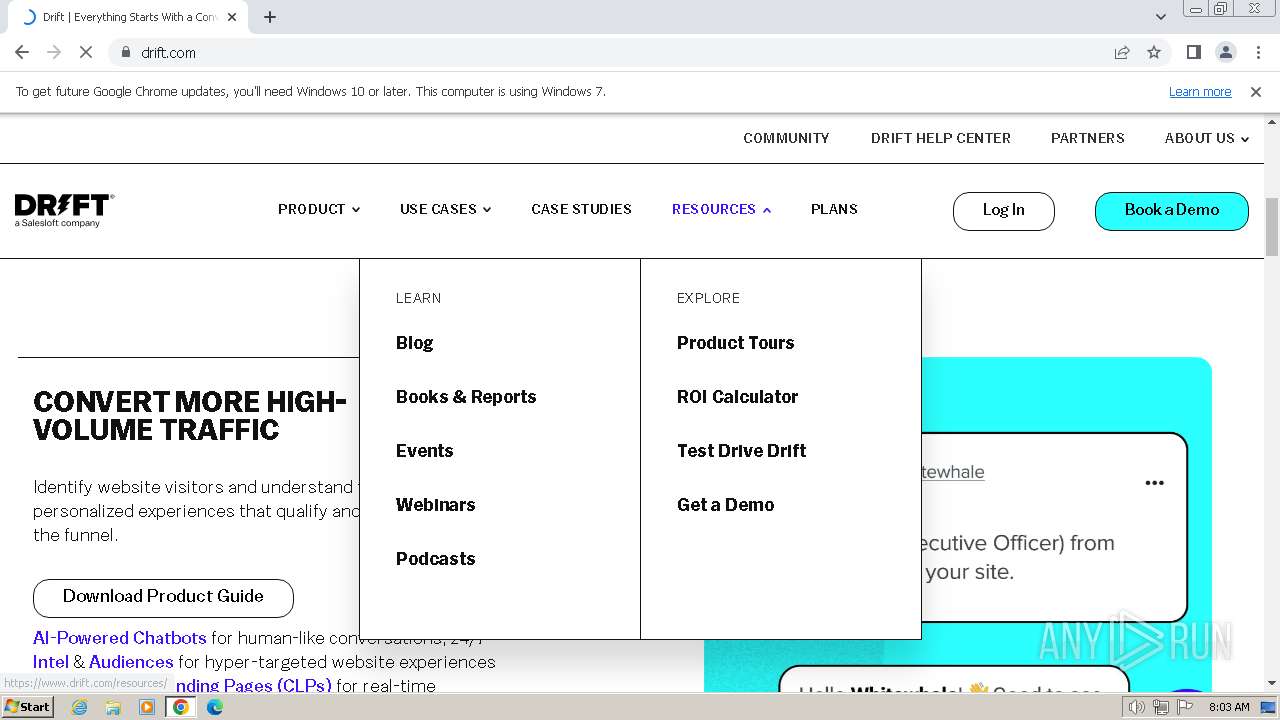Image resolution: width=1280 pixels, height=720 pixels.
Task: Select Get a Demo in Explore
Action: (x=725, y=505)
